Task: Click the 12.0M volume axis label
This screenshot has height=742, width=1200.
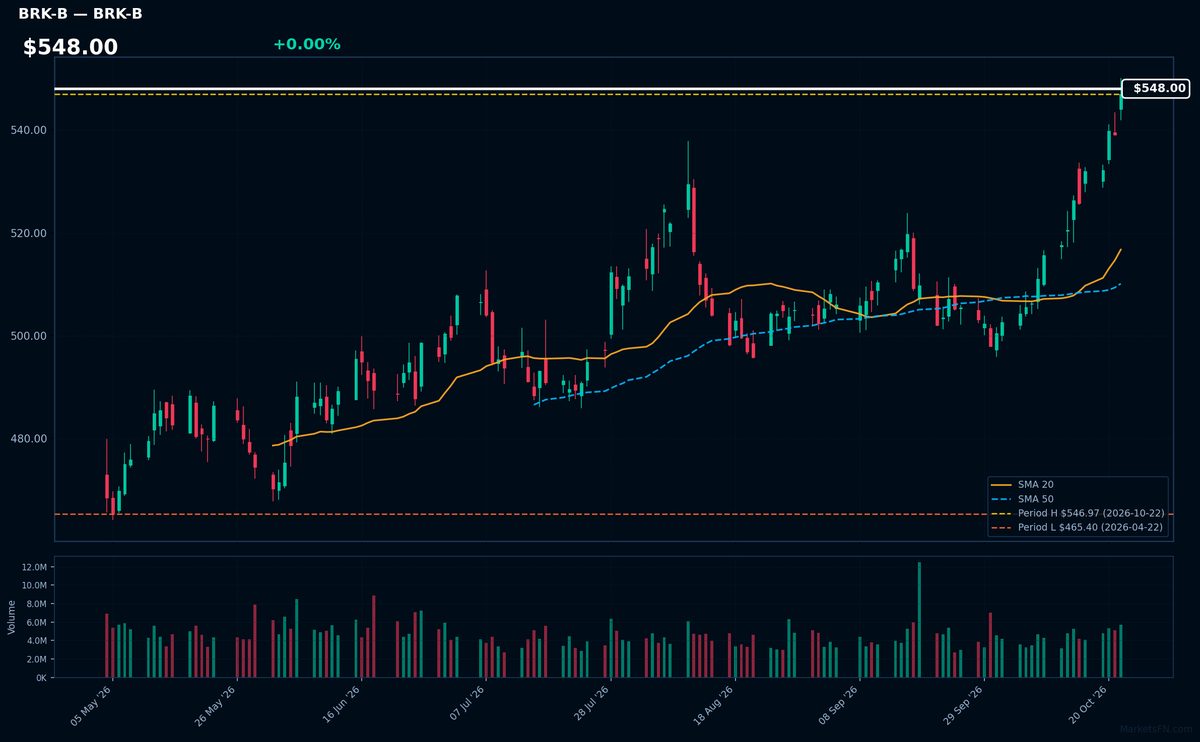Action: point(34,567)
